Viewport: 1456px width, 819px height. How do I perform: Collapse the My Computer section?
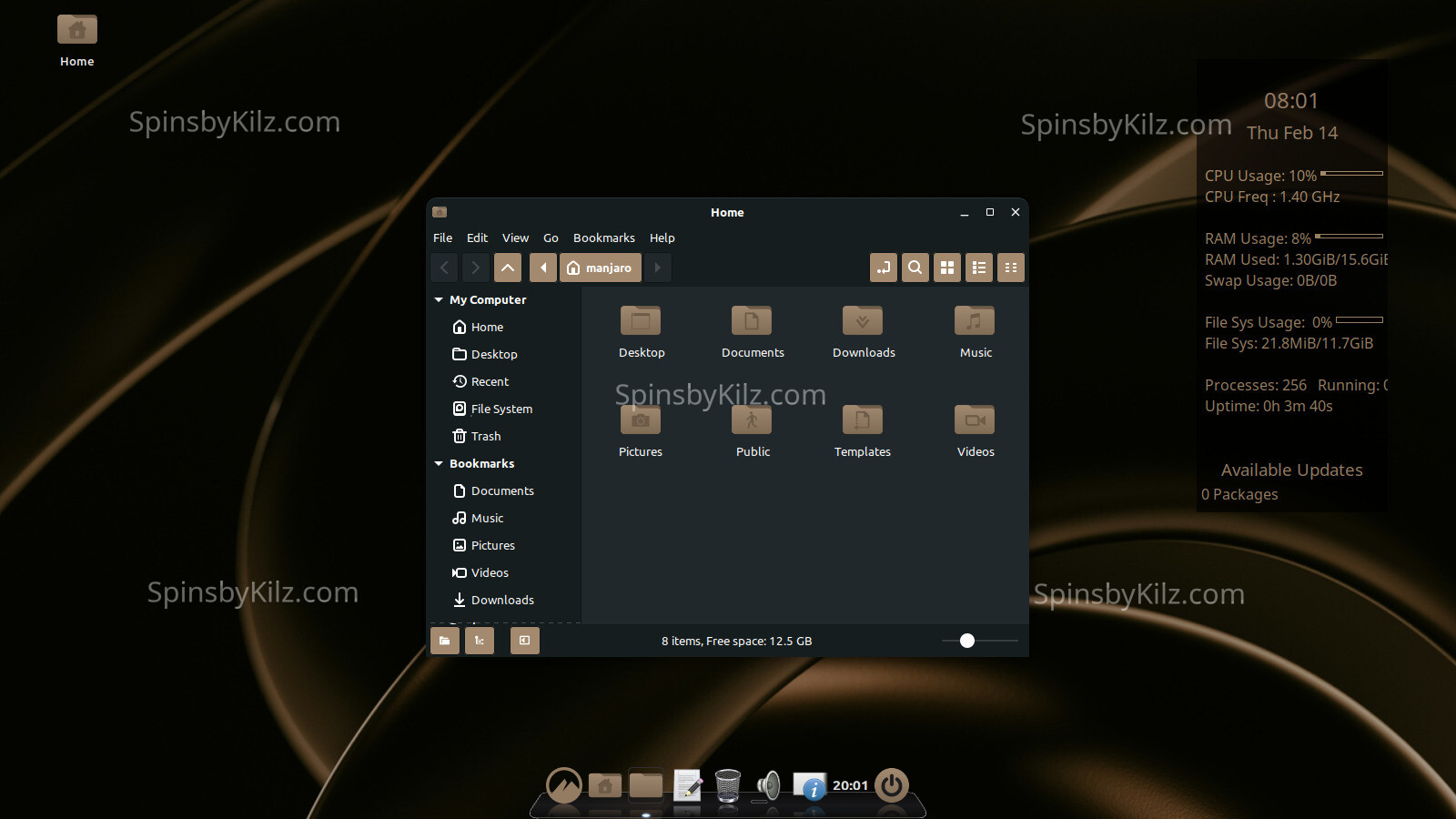tap(439, 300)
